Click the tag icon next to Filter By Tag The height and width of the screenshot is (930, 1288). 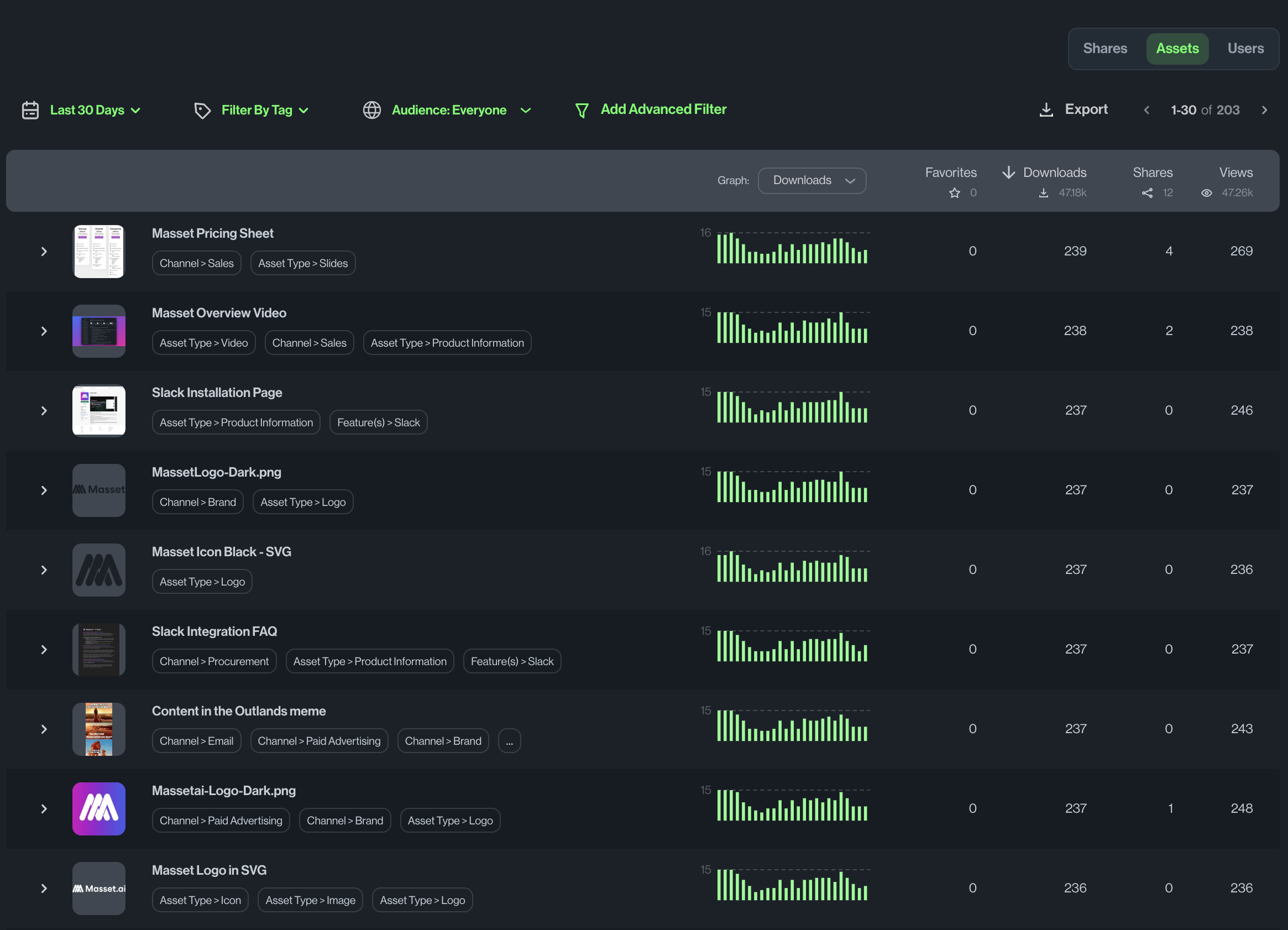tap(203, 110)
